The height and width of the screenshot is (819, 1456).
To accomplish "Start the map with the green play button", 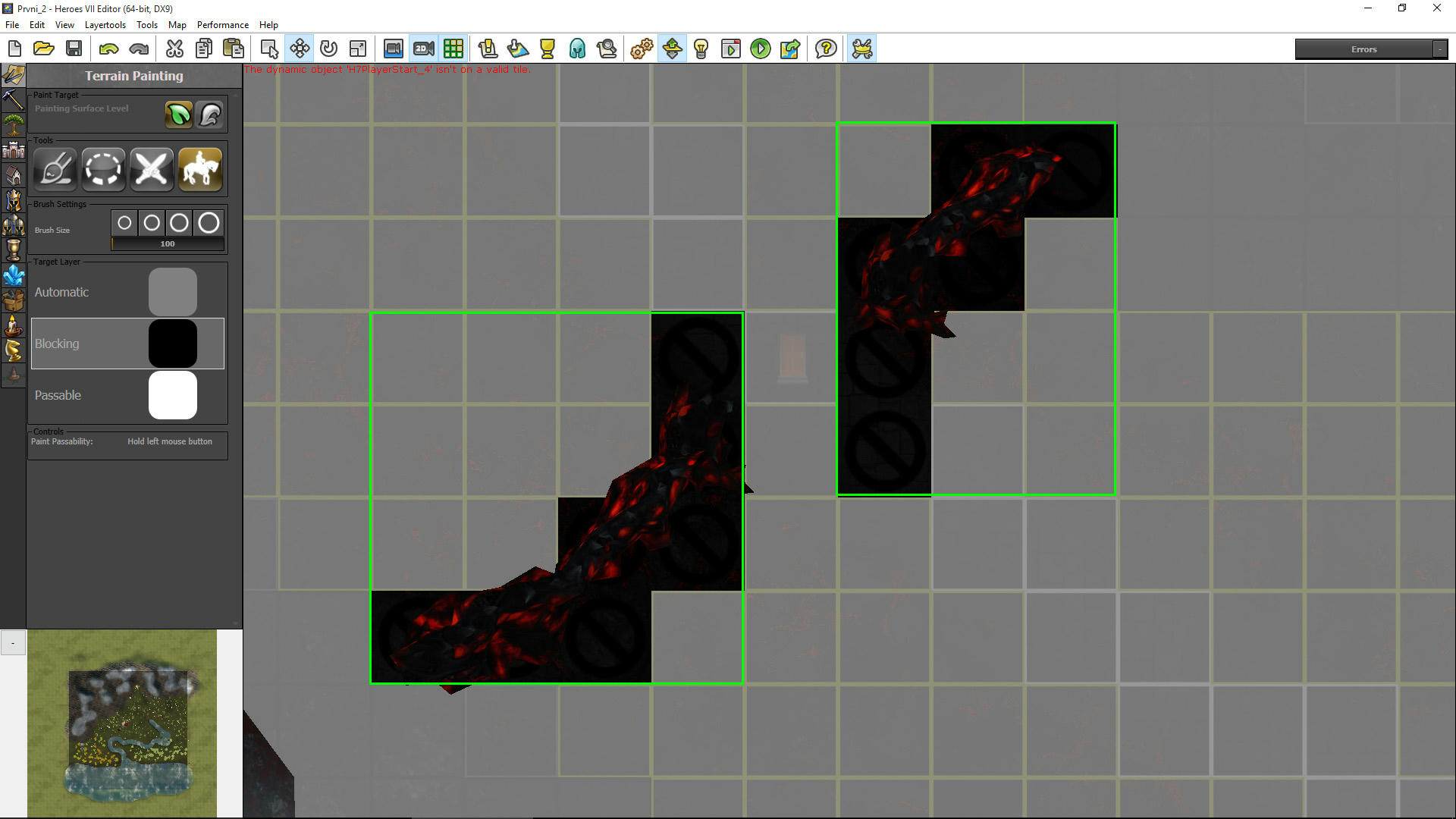I will coord(761,49).
